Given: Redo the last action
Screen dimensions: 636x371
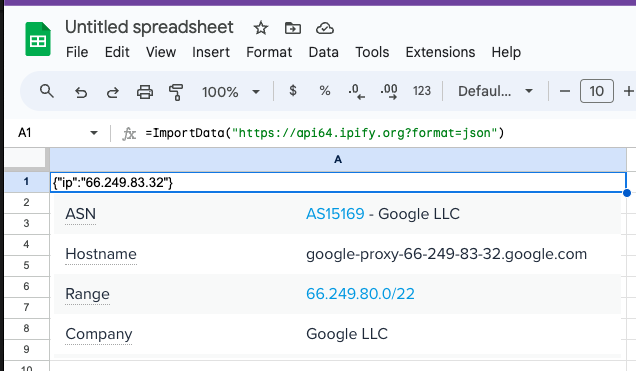Looking at the screenshot, I should point(112,92).
